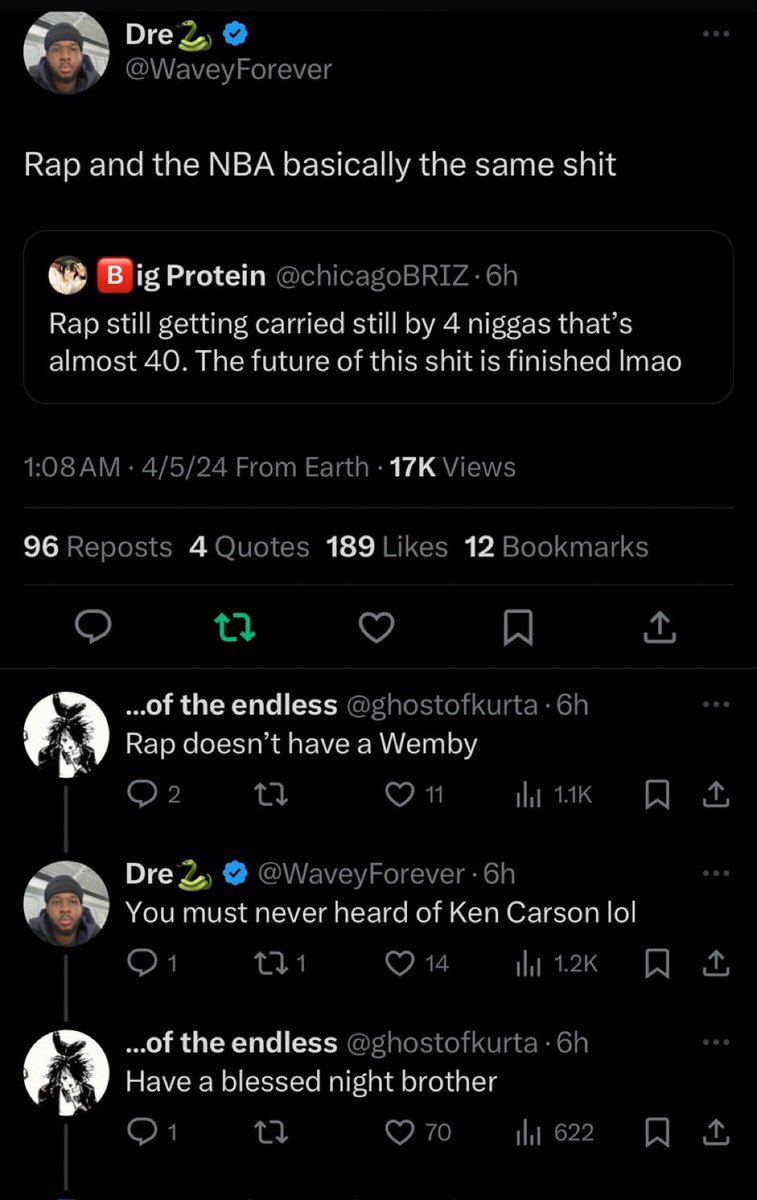Share the main tweet
The image size is (757, 1200).
click(x=659, y=627)
